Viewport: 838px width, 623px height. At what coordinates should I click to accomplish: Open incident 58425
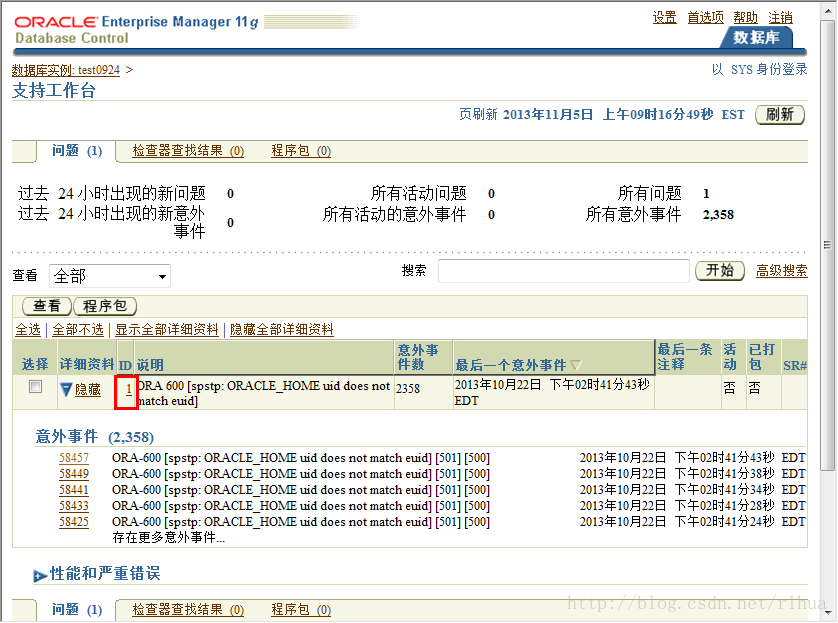[74, 522]
